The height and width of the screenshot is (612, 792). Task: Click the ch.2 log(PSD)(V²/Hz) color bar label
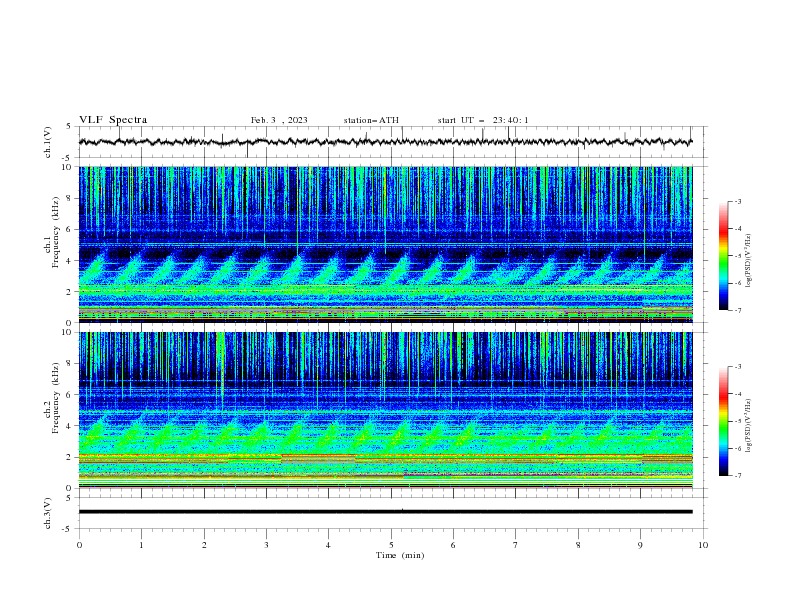tap(749, 426)
